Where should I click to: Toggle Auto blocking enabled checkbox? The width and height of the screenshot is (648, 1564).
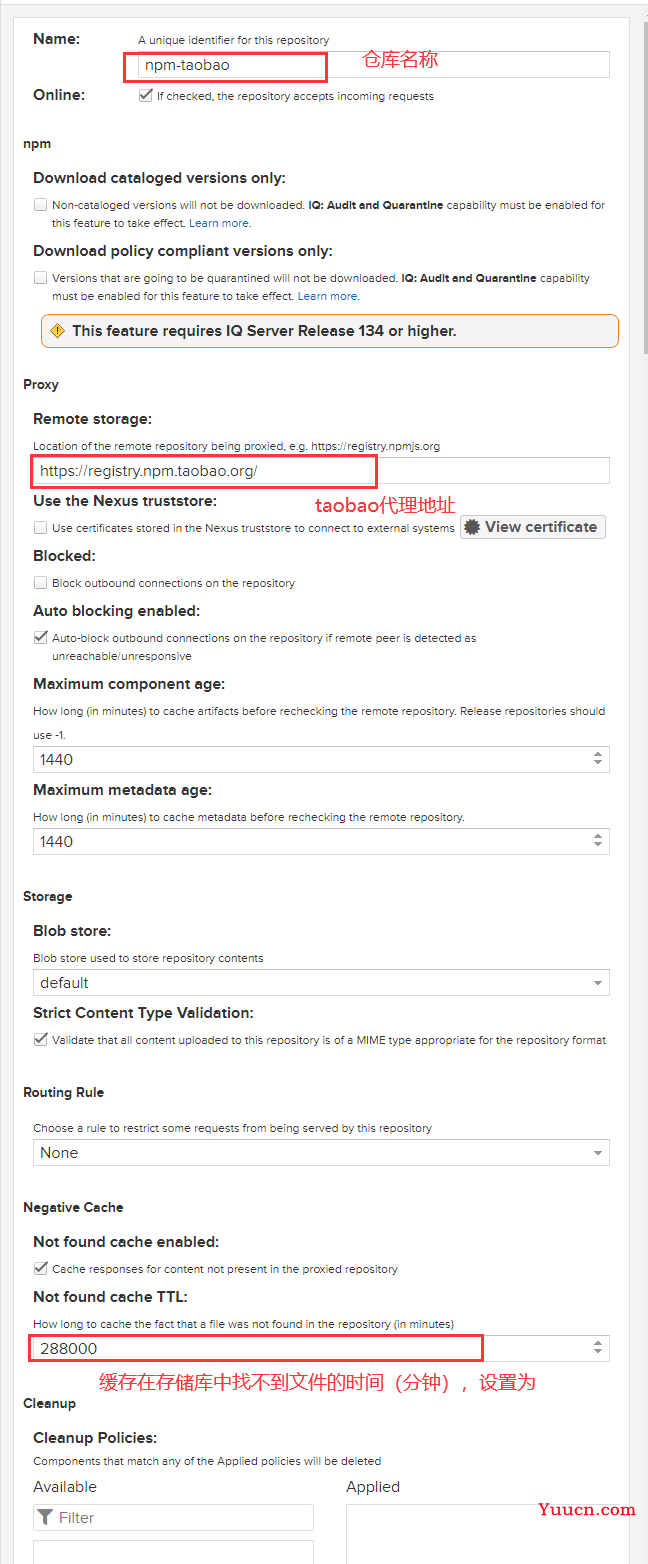(x=40, y=637)
